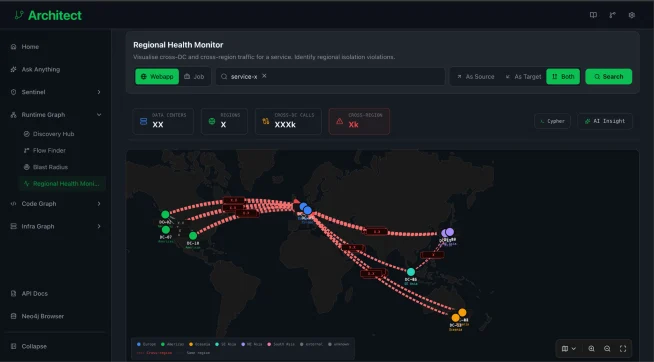Click the green Search button
This screenshot has height=362, width=654.
point(609,77)
